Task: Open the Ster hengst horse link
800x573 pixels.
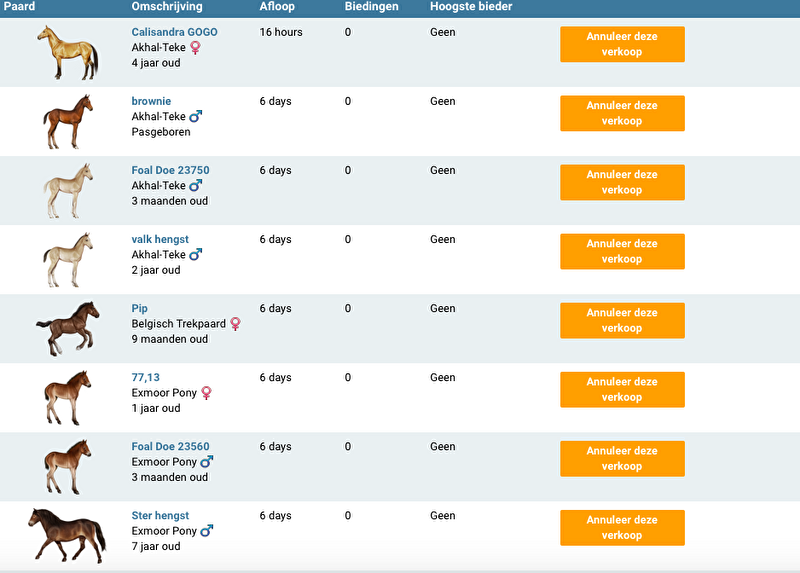Action: tap(160, 516)
